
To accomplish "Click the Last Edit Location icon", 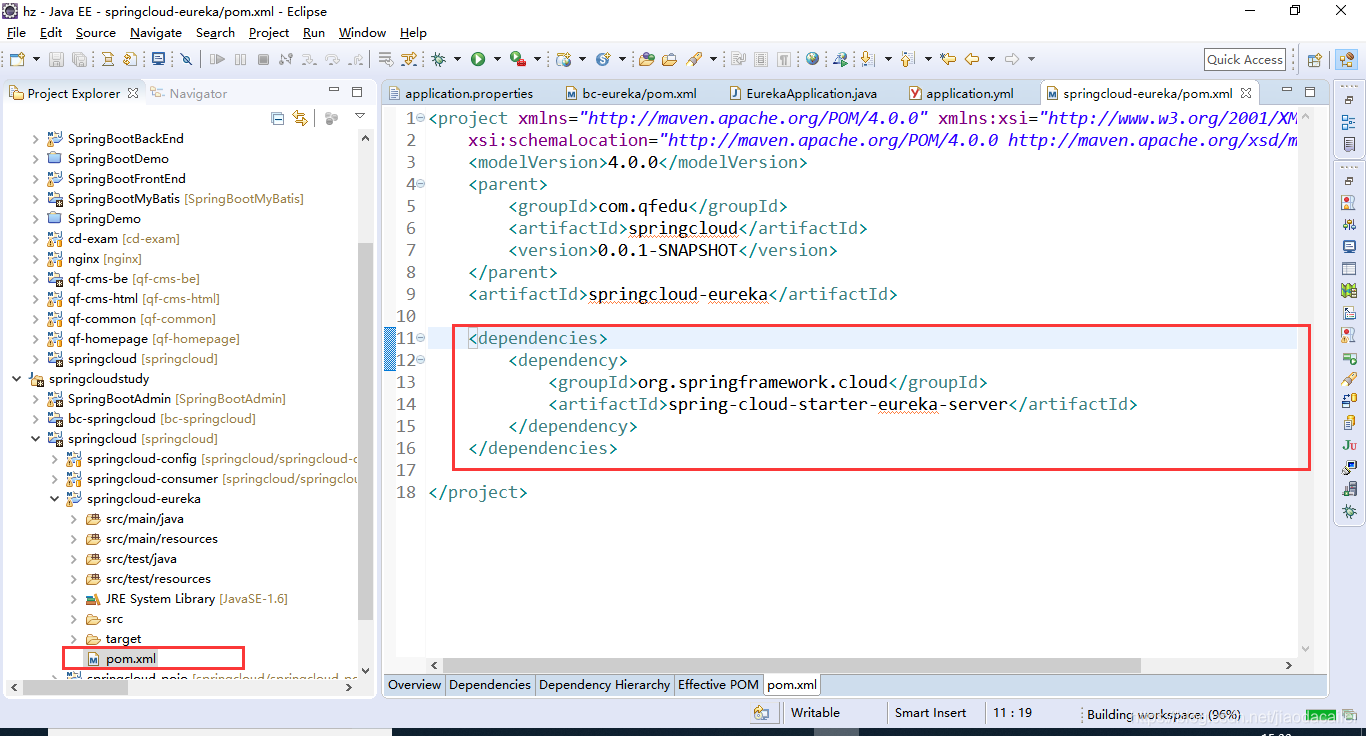I will click(947, 58).
